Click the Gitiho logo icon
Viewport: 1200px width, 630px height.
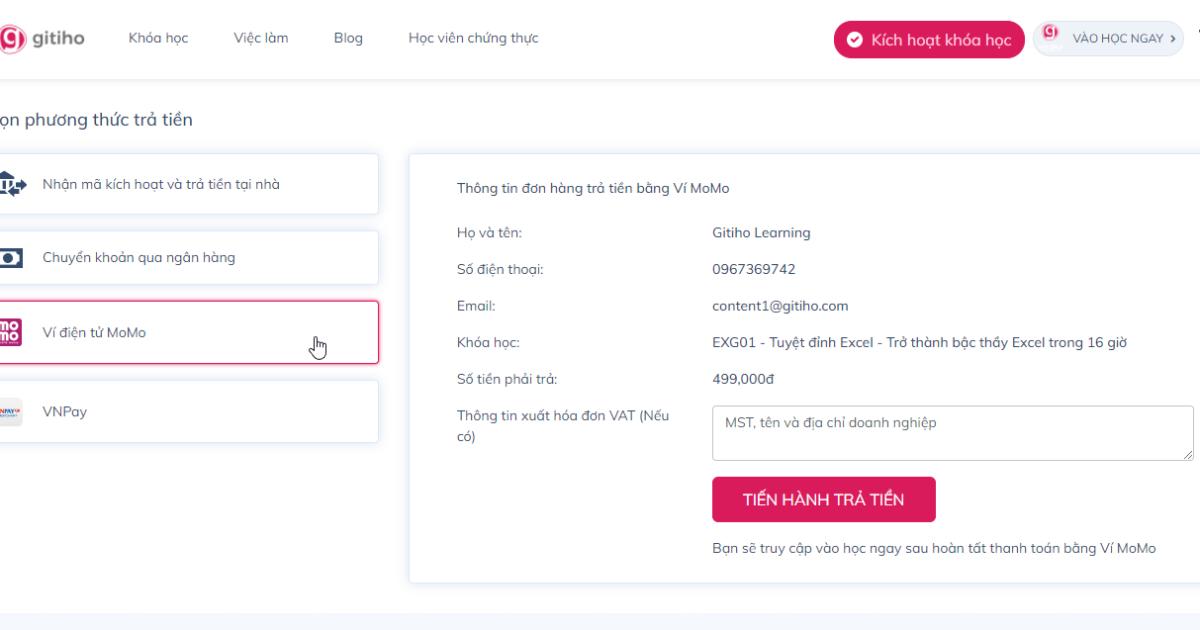pyautogui.click(x=11, y=39)
